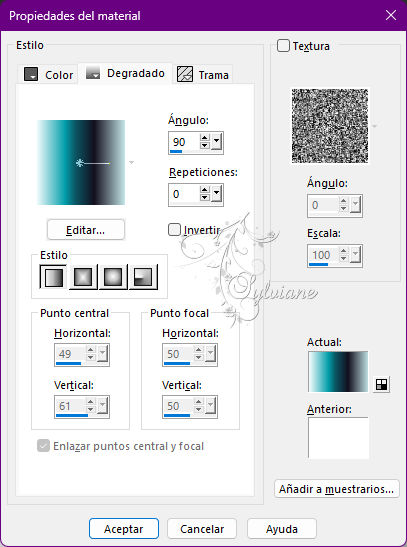Toggle Enlazar puntos central y focal

[43, 445]
